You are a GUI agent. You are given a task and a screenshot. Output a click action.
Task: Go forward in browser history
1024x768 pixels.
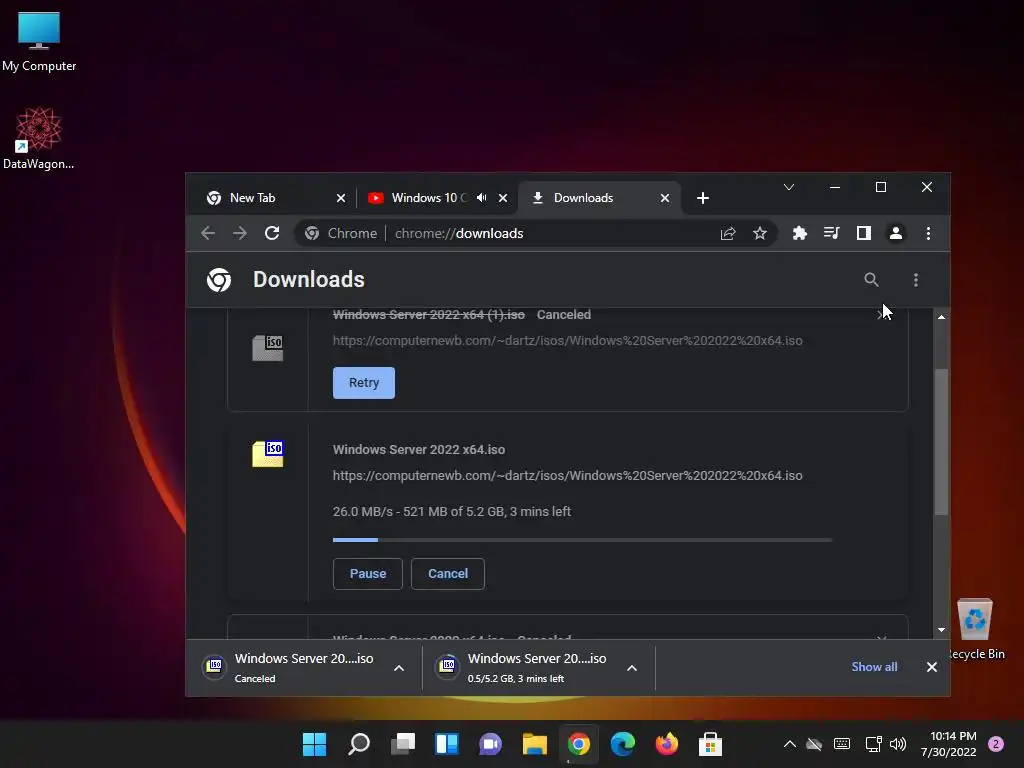240,233
